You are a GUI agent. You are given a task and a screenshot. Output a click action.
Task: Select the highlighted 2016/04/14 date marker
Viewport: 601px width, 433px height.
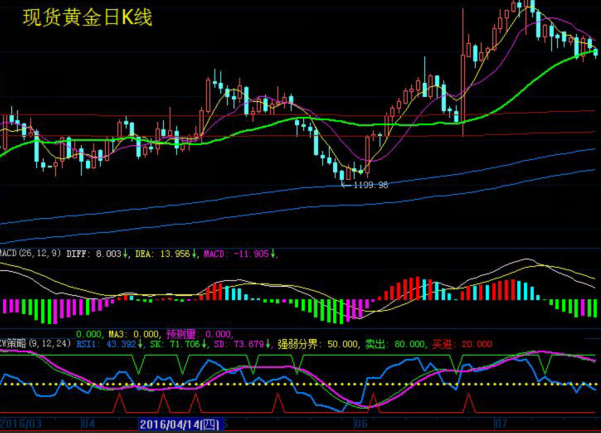click(177, 425)
